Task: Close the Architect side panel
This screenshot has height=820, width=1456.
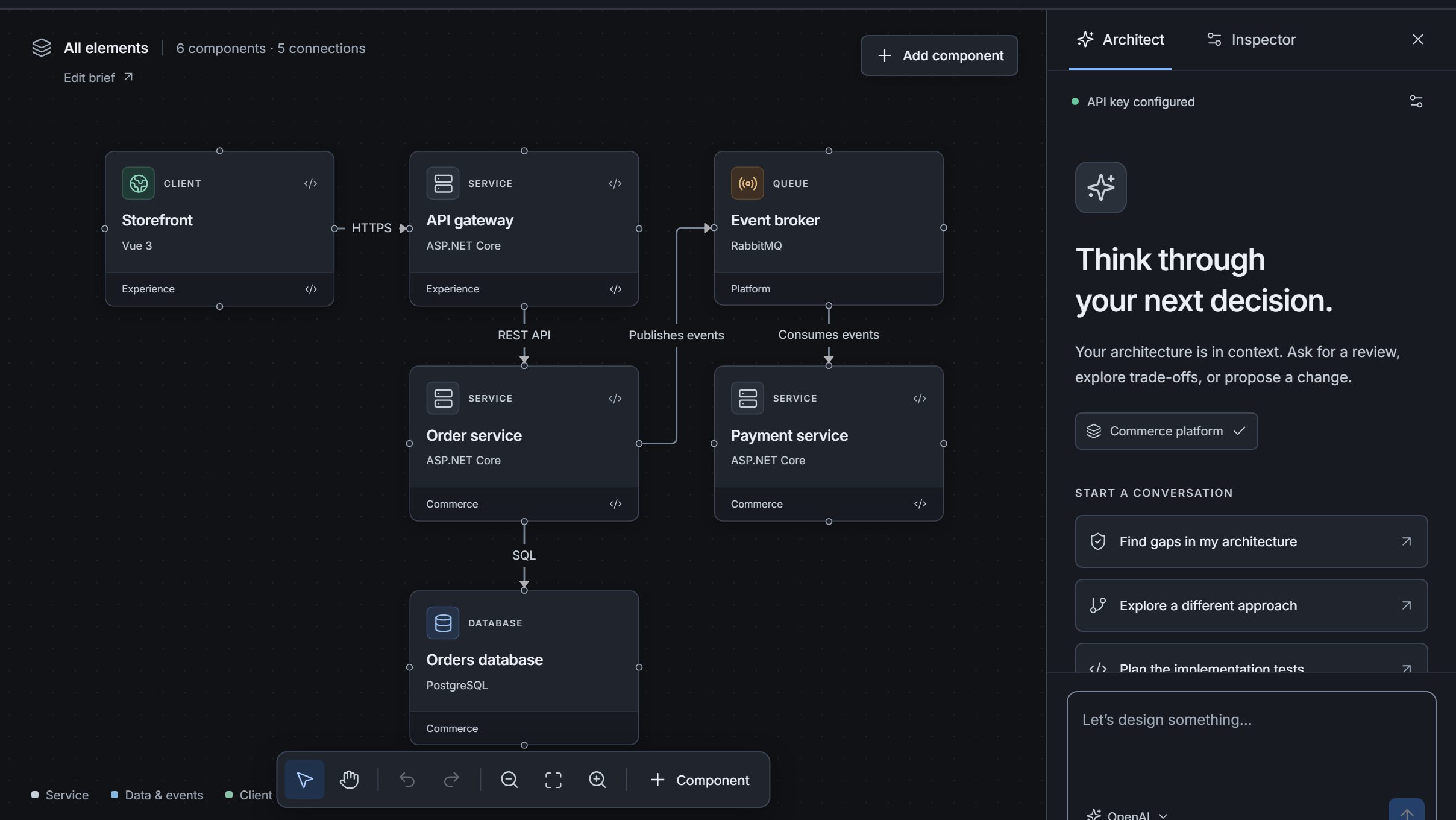Action: tap(1418, 39)
